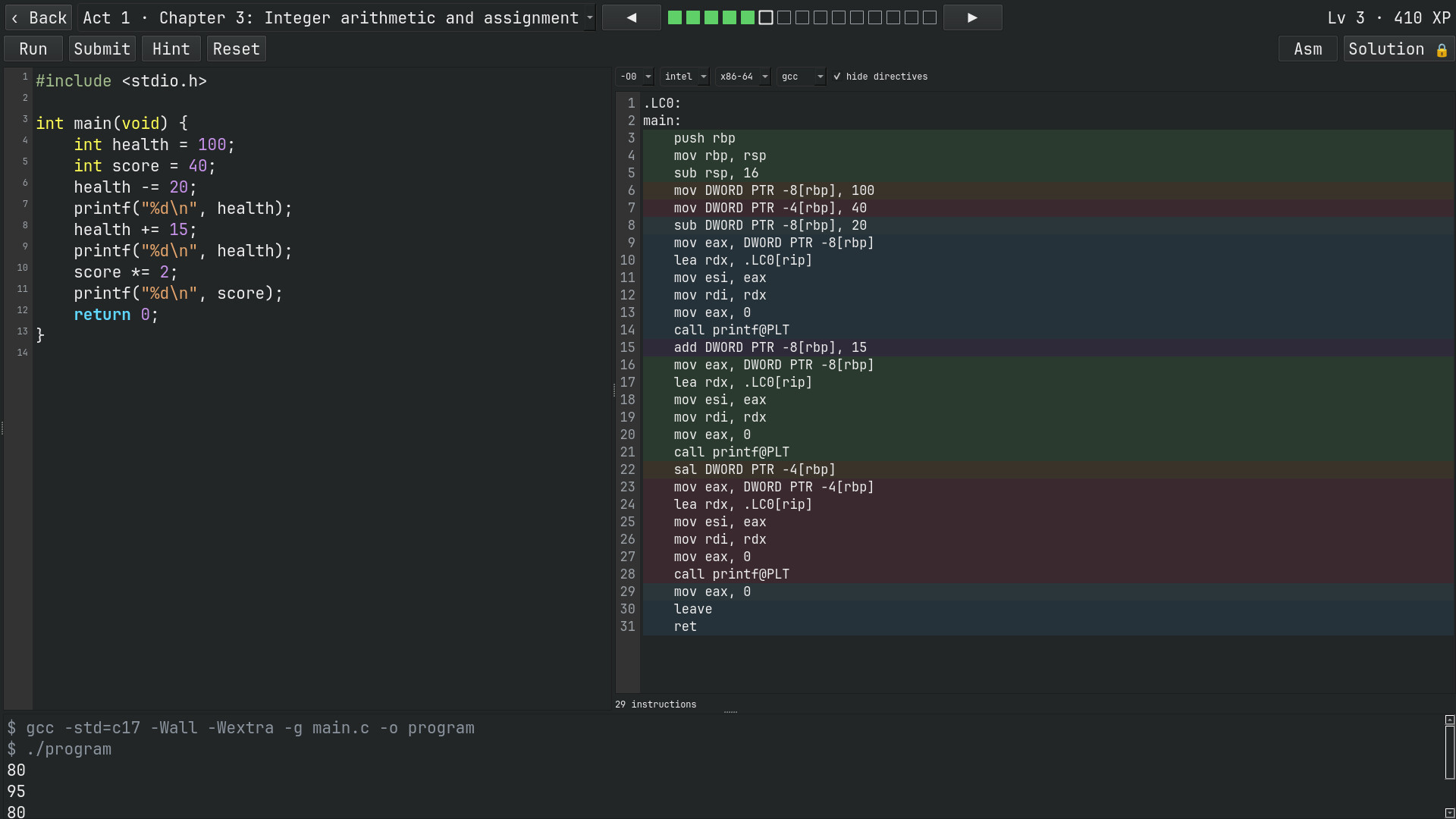Go to the next exercise with the right arrow
Image resolution: width=1456 pixels, height=819 pixels.
972,17
